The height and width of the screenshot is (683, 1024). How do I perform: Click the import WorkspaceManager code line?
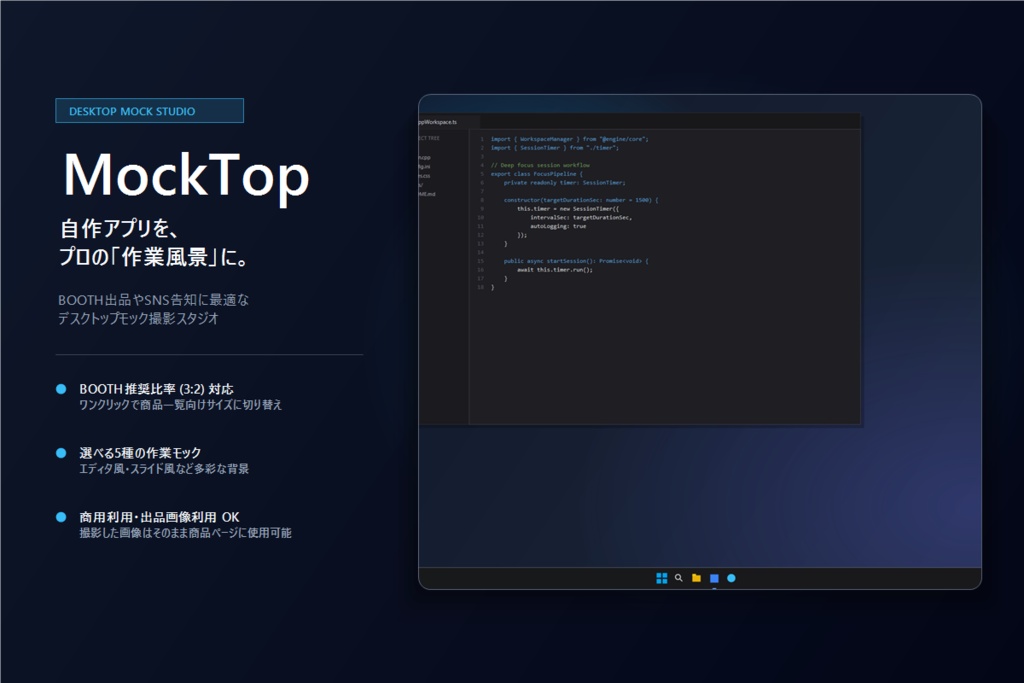click(x=569, y=139)
